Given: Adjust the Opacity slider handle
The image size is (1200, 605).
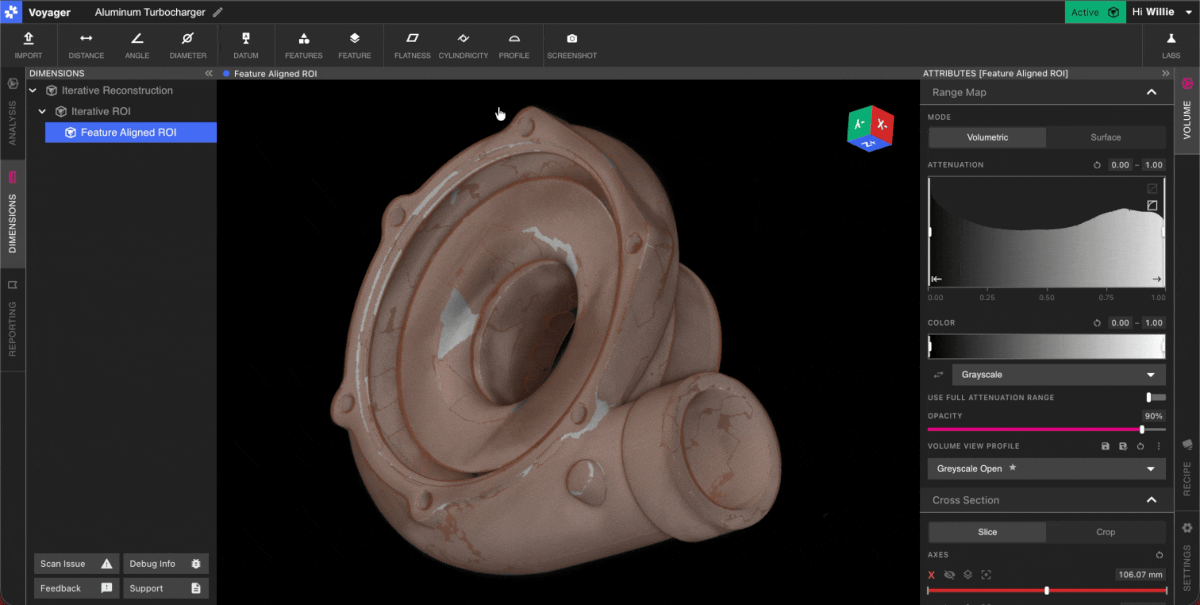Looking at the screenshot, I should [x=1142, y=429].
